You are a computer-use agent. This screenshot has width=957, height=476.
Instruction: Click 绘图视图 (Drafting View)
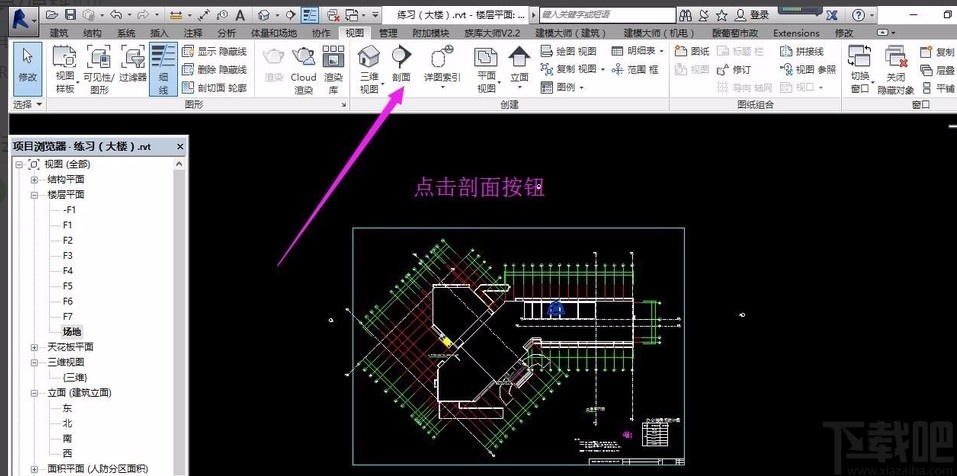[x=569, y=52]
